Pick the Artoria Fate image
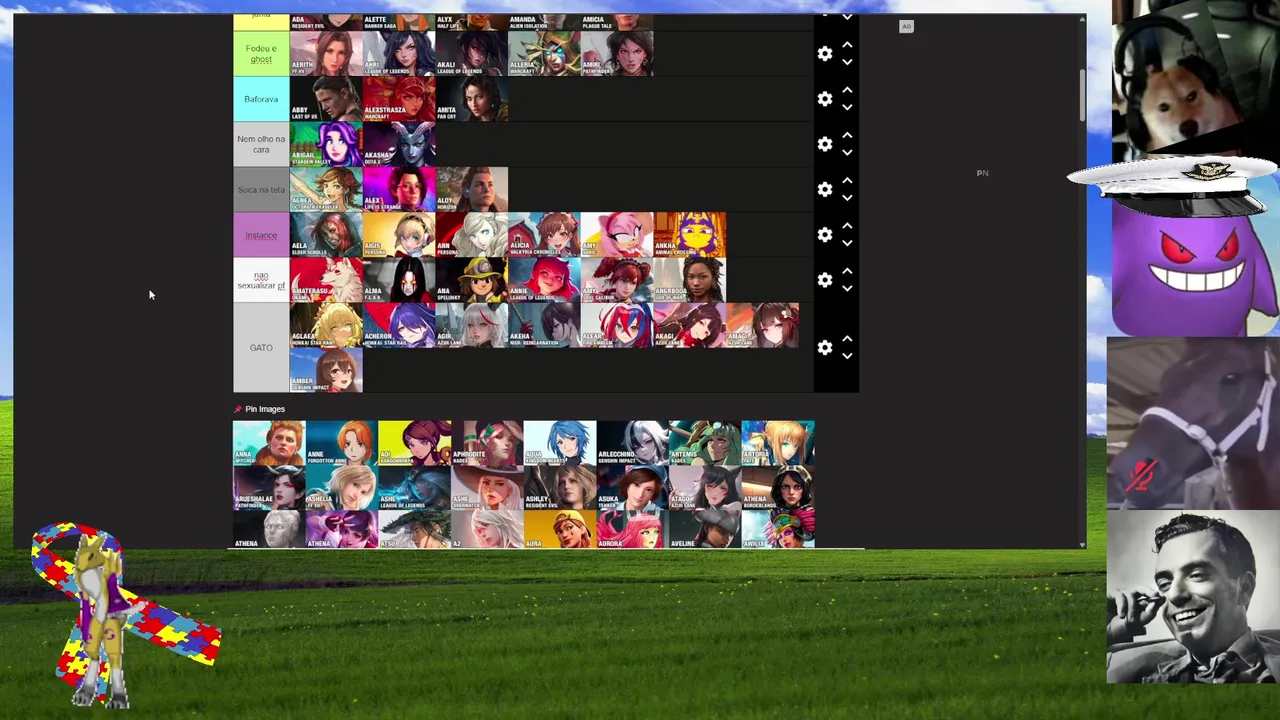1280x720 pixels. point(778,443)
